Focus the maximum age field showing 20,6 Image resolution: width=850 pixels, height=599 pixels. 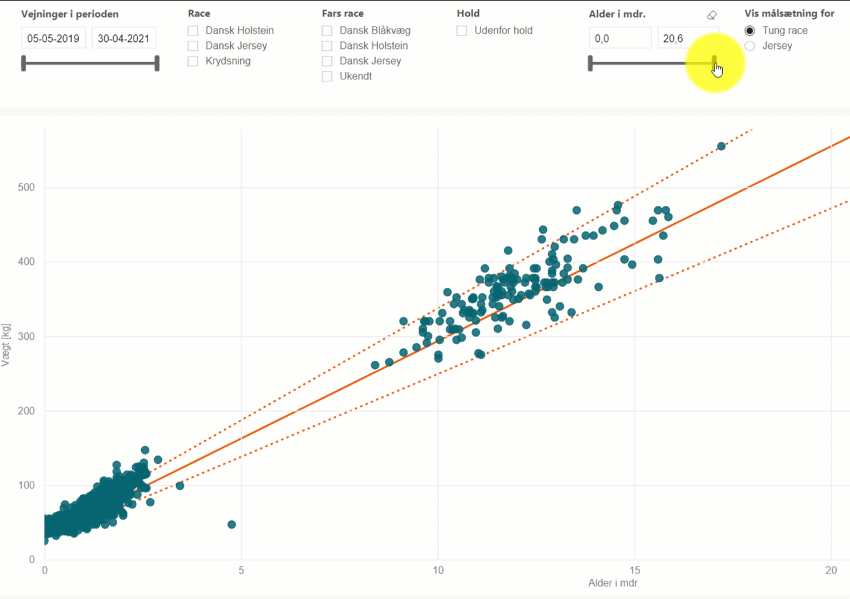[686, 38]
